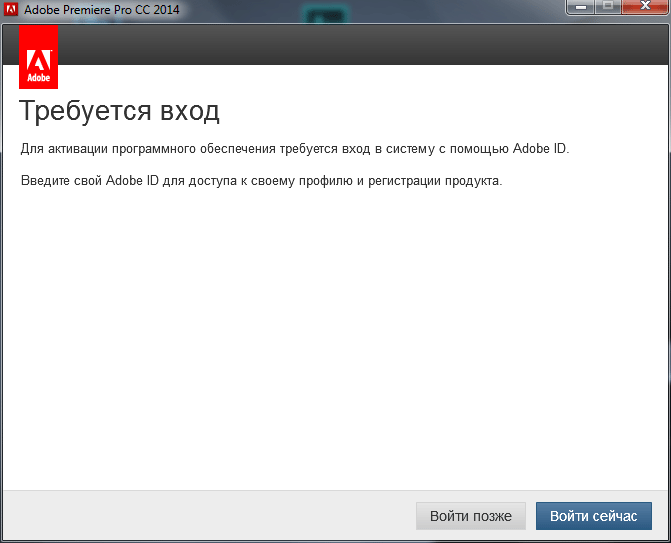671x543 pixels.
Task: Click the 'Войти сейчас' button
Action: point(594,516)
